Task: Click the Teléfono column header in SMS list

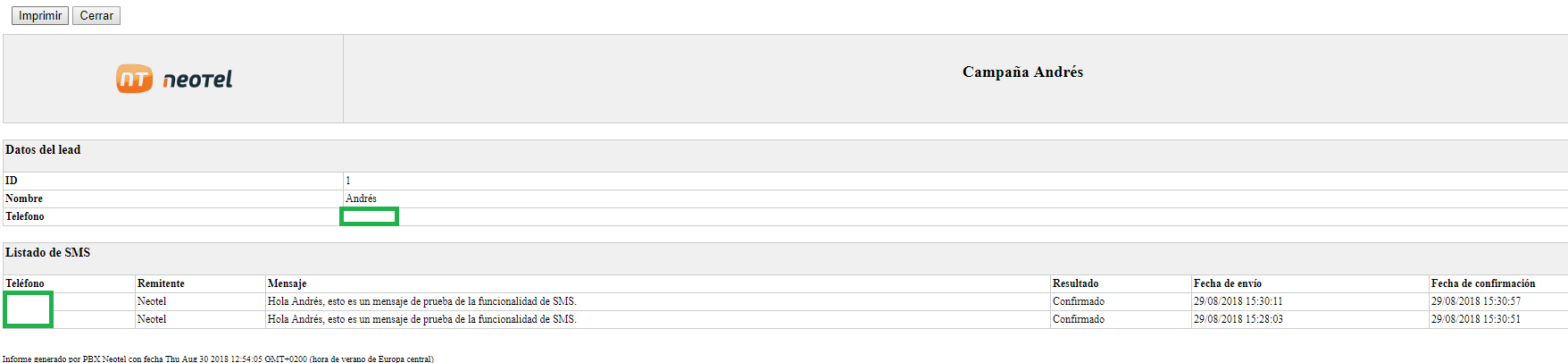Action: (x=25, y=283)
